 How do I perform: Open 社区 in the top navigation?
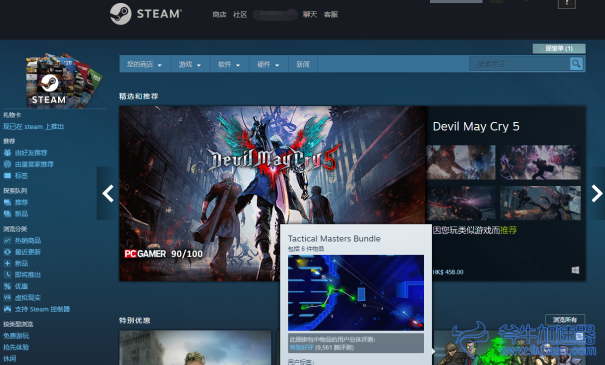(240, 15)
